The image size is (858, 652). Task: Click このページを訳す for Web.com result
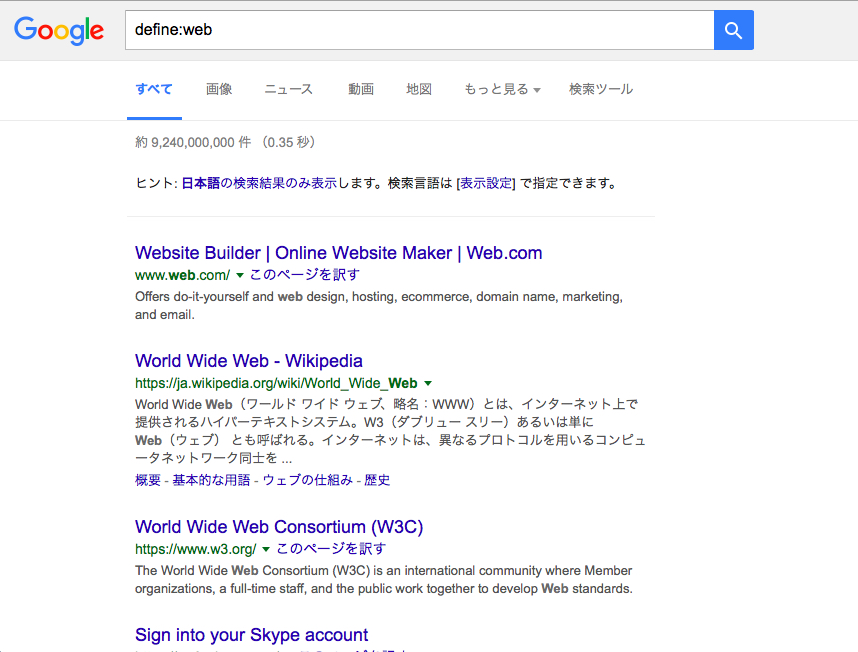tap(304, 274)
